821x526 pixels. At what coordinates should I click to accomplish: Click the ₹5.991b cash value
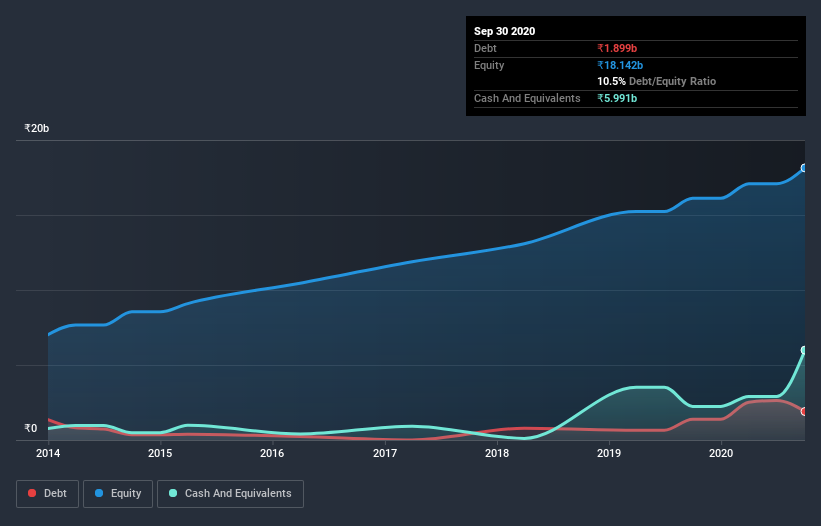(x=617, y=98)
